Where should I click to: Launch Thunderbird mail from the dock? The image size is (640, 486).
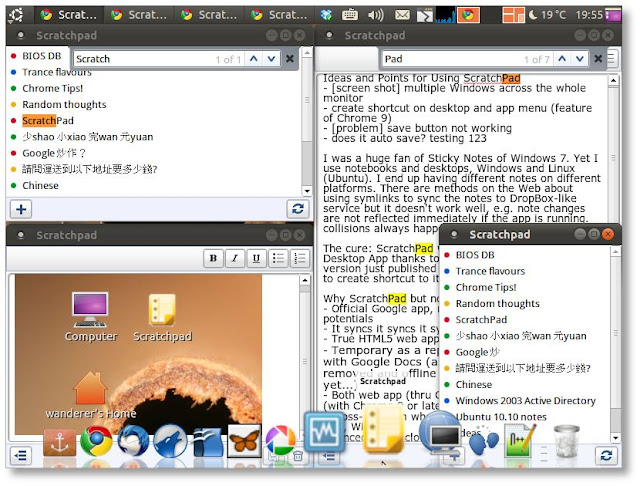coord(133,441)
